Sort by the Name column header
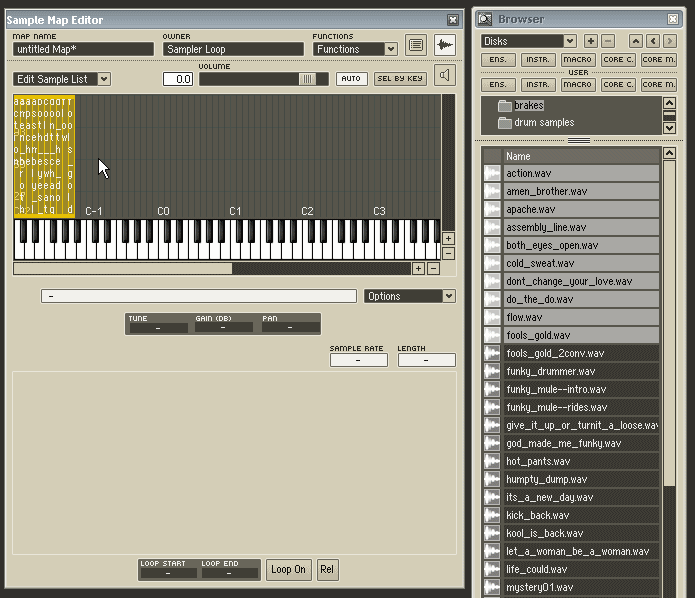The width and height of the screenshot is (695, 598). (581, 156)
